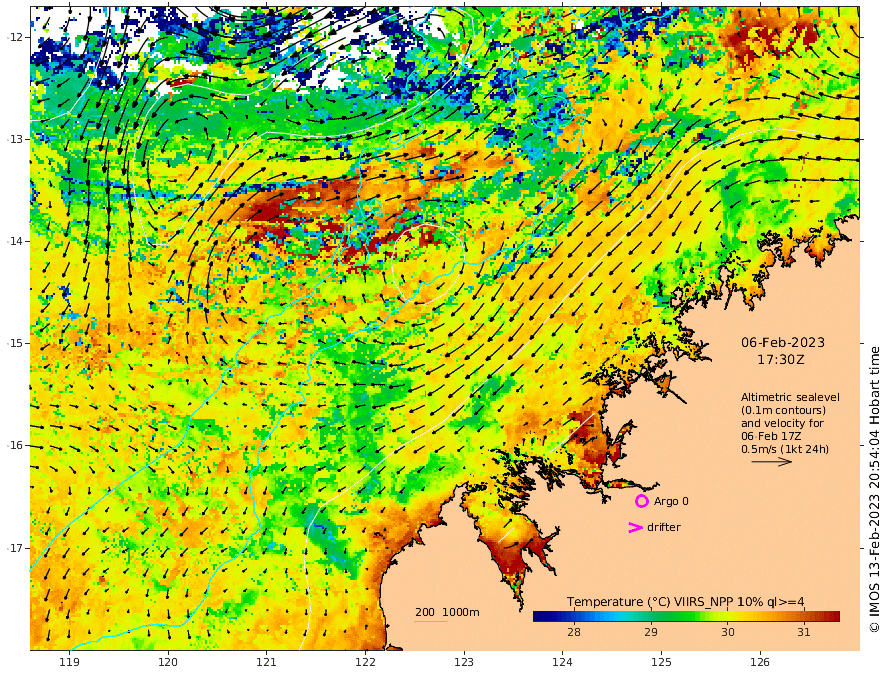Click longitude axis label '125'
880x680 pixels.
661,663
